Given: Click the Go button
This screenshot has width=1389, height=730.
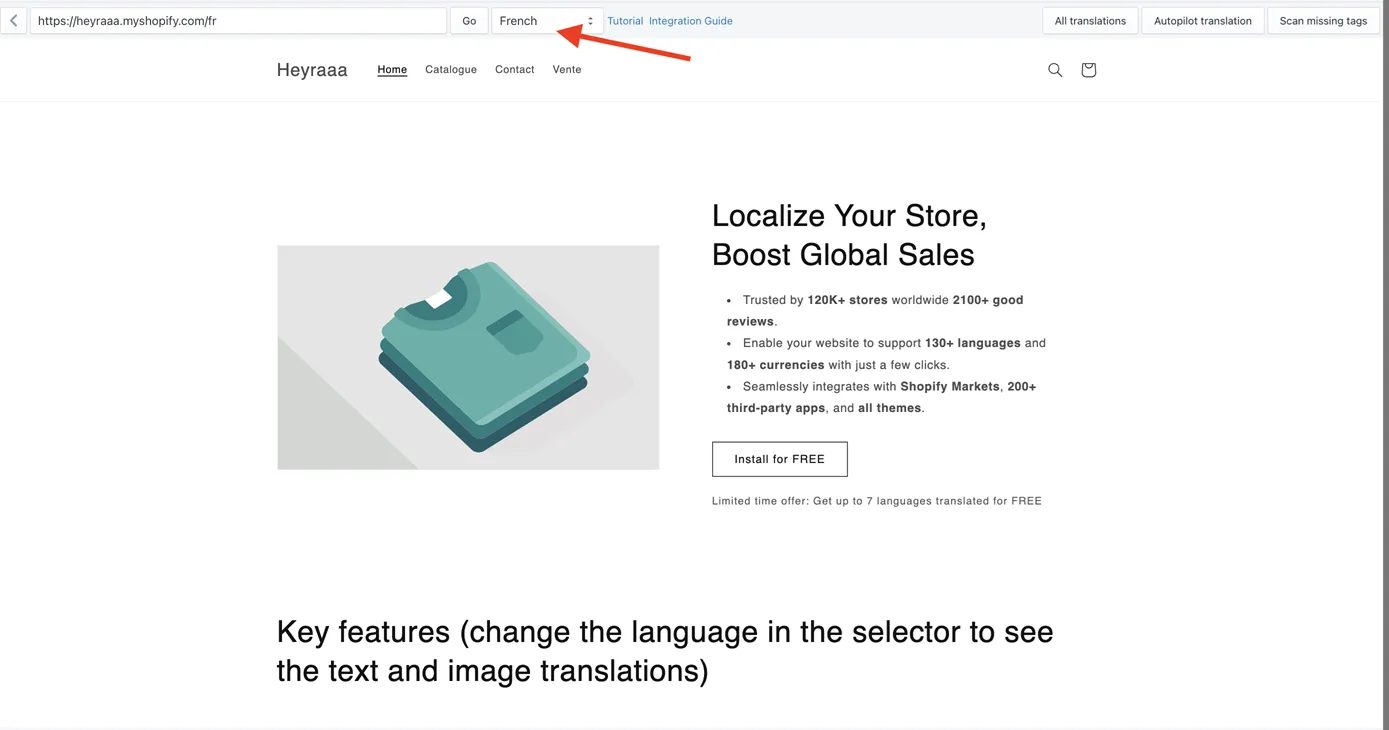Looking at the screenshot, I should 469,21.
